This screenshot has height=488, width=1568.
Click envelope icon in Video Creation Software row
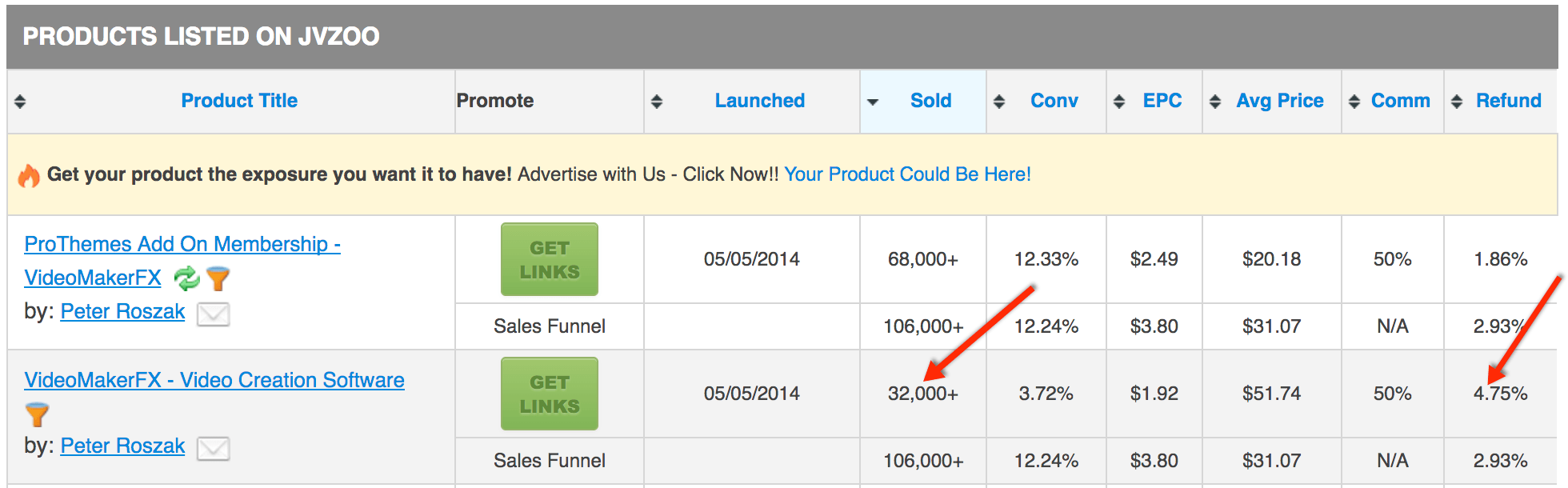(x=214, y=449)
